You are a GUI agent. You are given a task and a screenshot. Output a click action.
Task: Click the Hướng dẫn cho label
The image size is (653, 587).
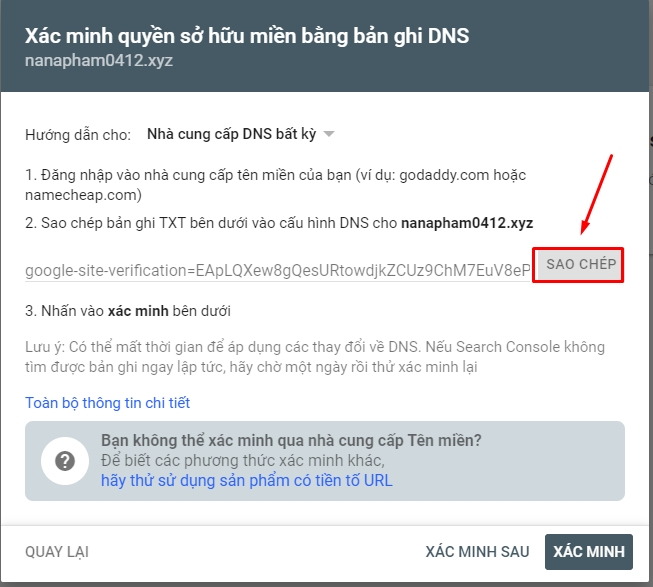[78, 133]
